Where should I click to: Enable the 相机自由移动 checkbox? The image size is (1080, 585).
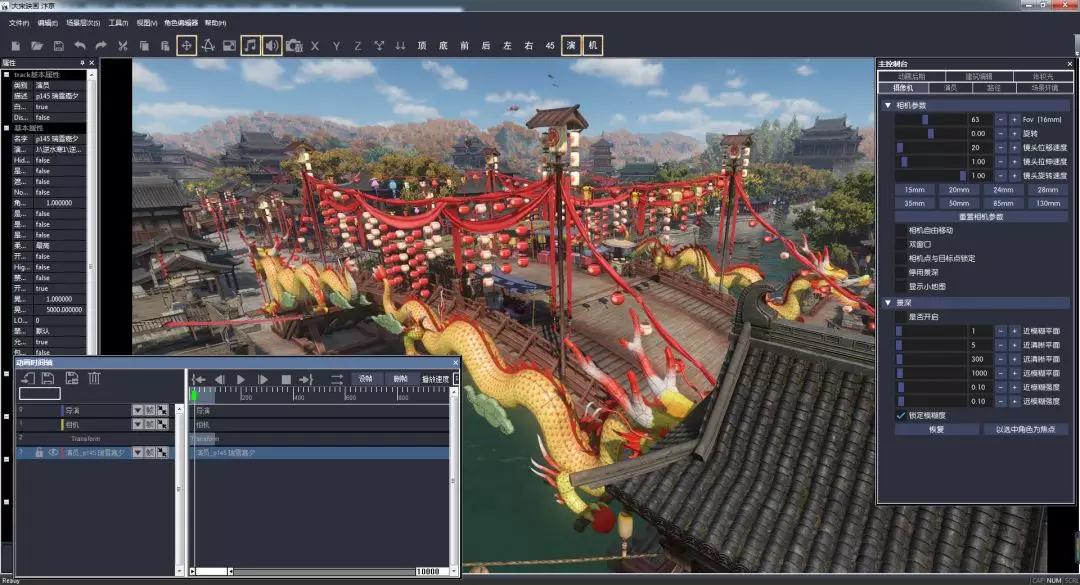point(901,230)
